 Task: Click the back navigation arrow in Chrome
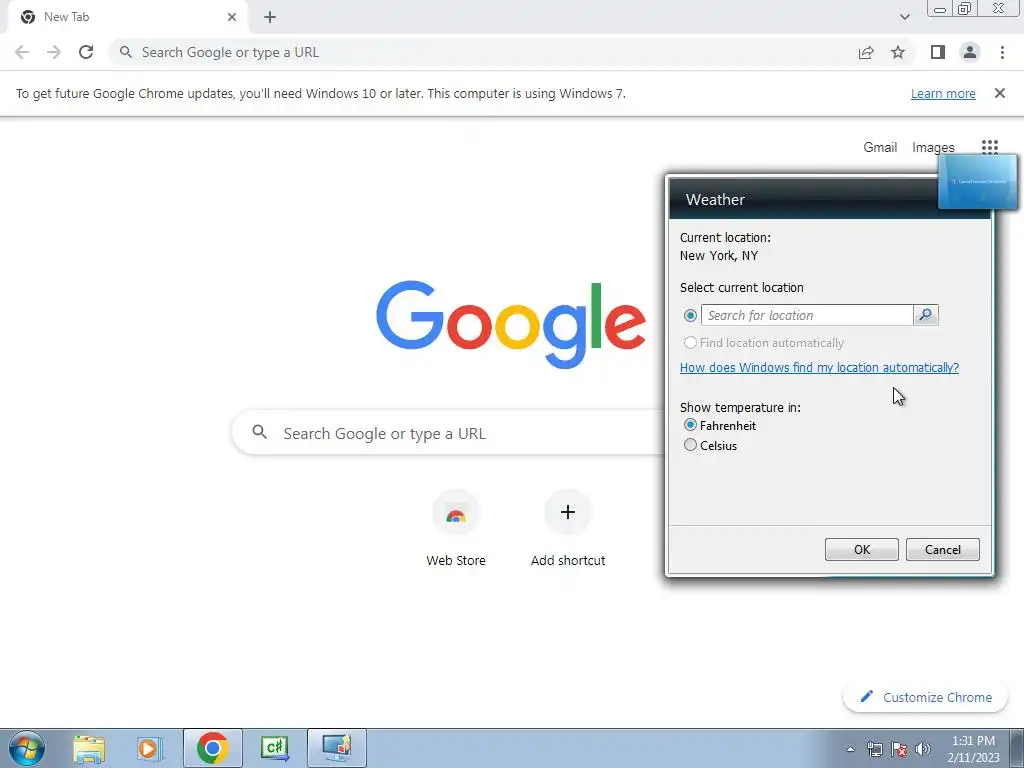pos(22,52)
